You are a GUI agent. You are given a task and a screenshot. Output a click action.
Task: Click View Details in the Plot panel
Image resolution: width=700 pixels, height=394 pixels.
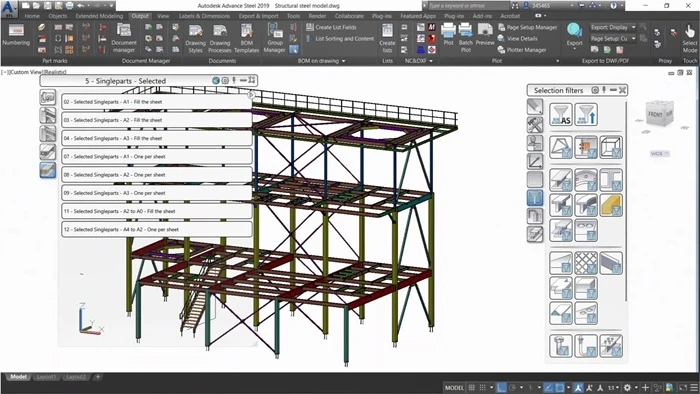517,38
